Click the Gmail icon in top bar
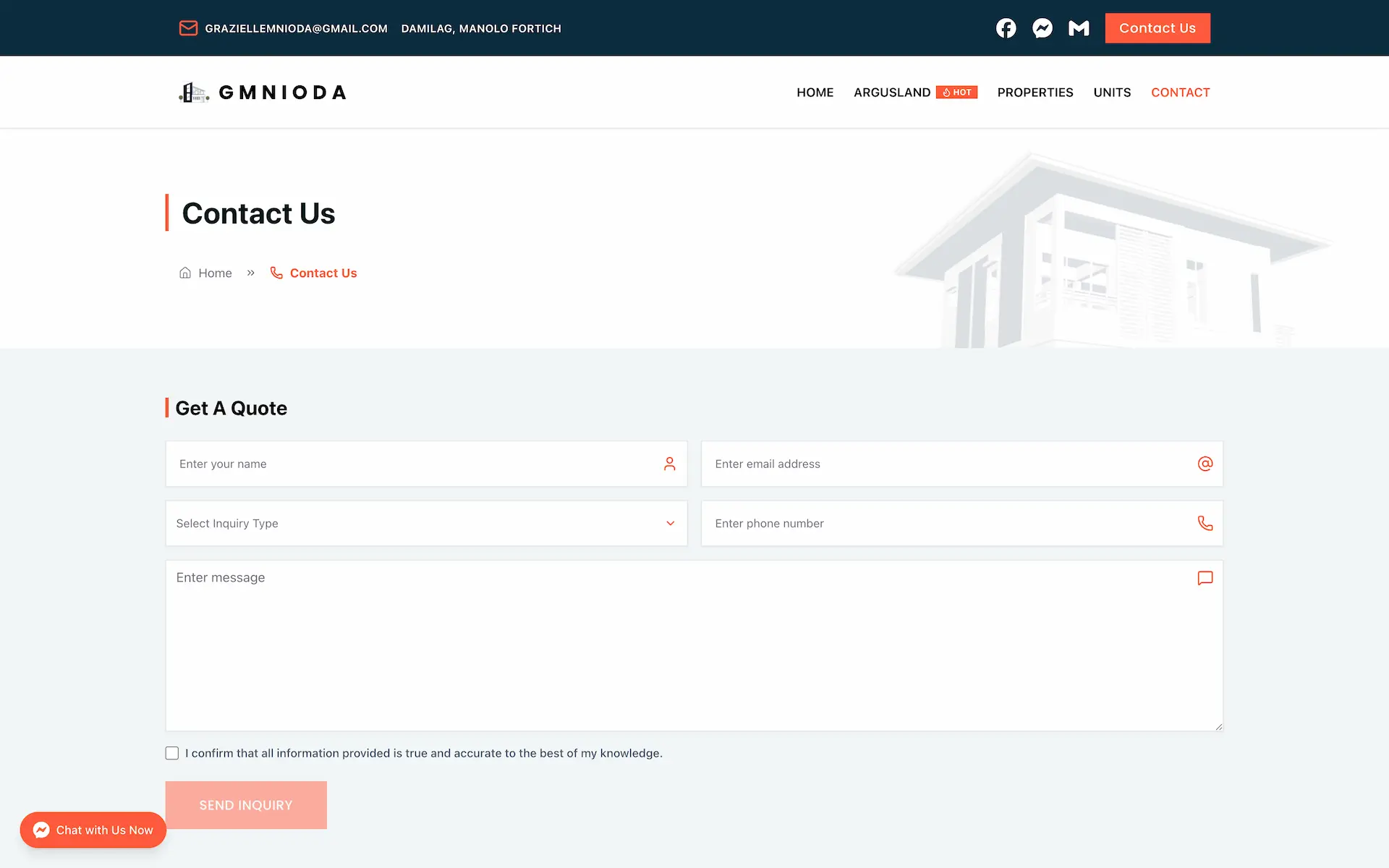1389x868 pixels. tap(1079, 28)
